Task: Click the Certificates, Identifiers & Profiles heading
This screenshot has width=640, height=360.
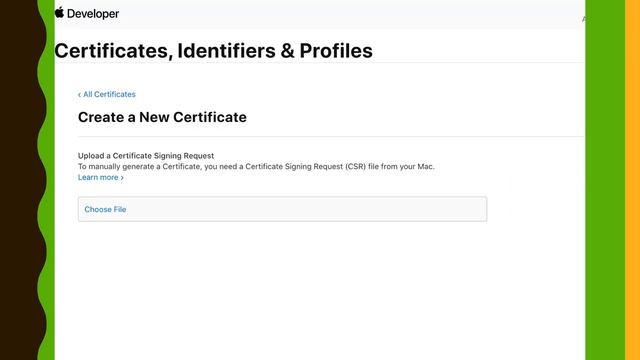Action: click(213, 51)
